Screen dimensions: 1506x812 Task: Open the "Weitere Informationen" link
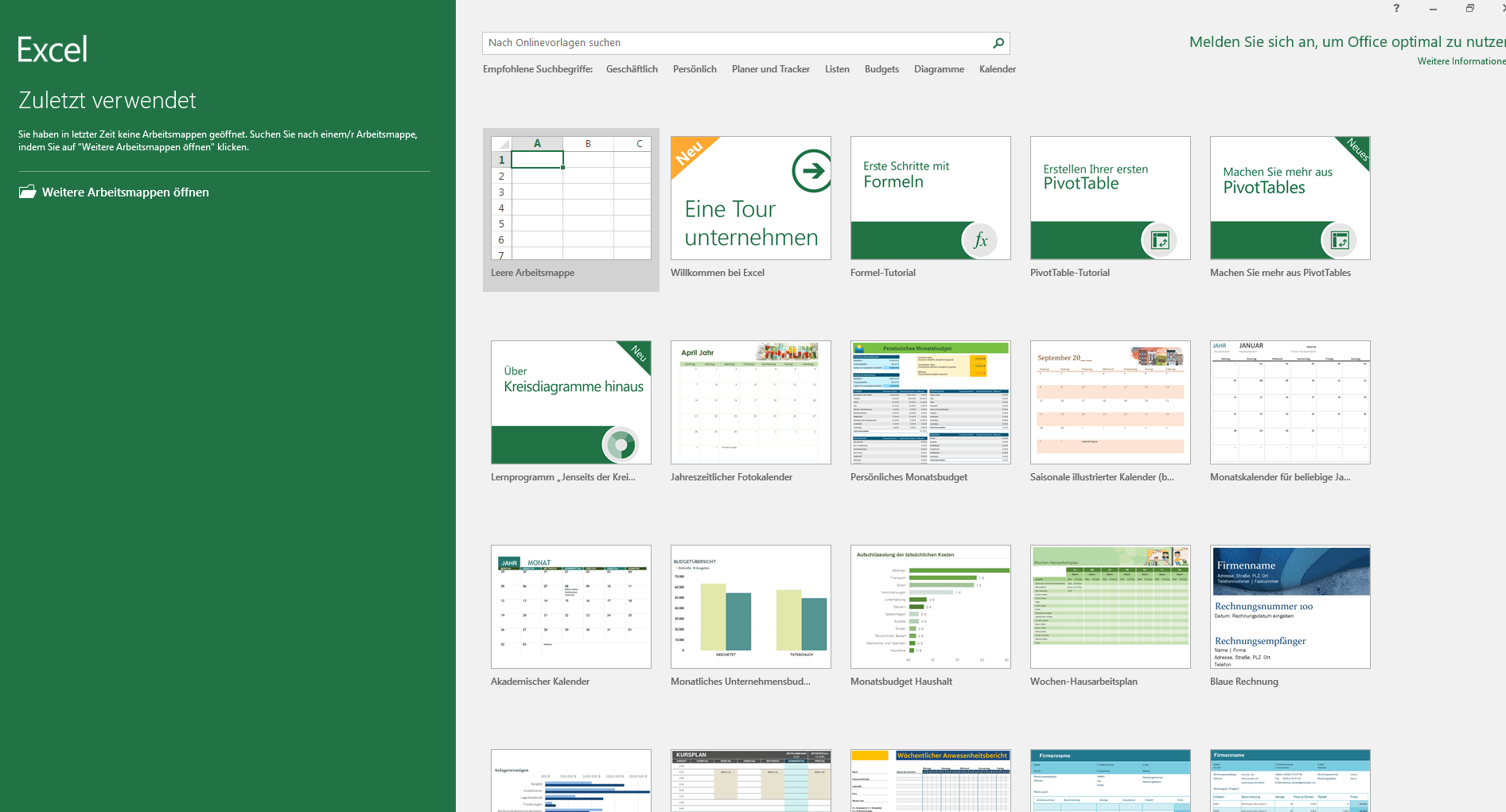1460,60
